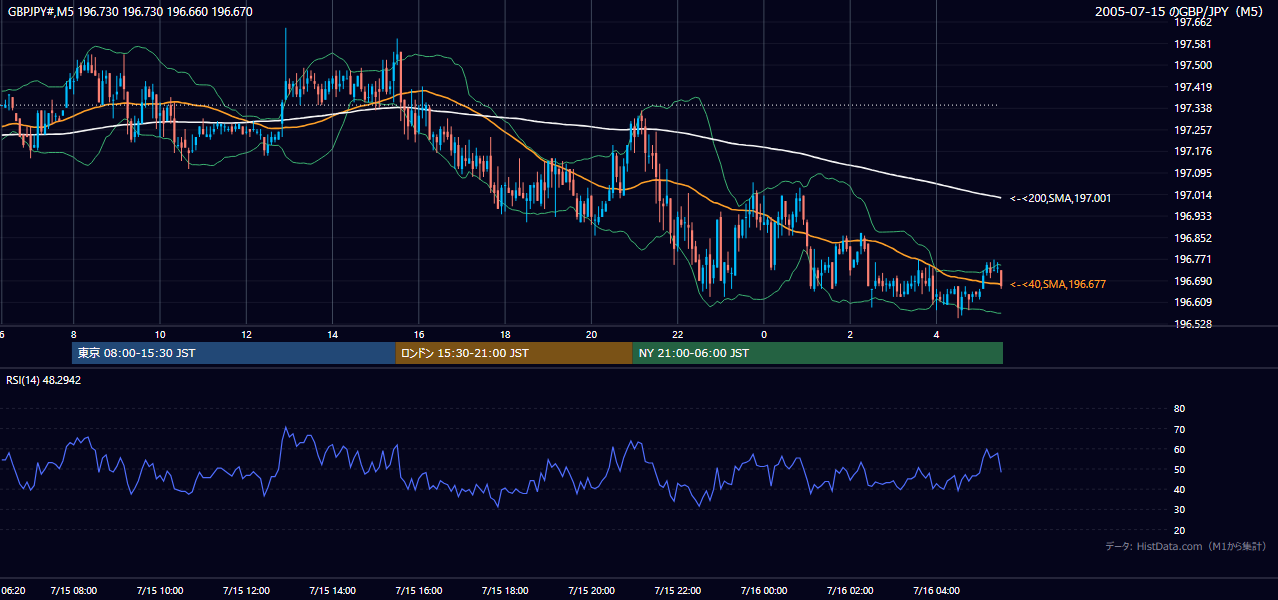Click price level 197.257 on the scale
The image size is (1278, 600).
pyautogui.click(x=1192, y=130)
